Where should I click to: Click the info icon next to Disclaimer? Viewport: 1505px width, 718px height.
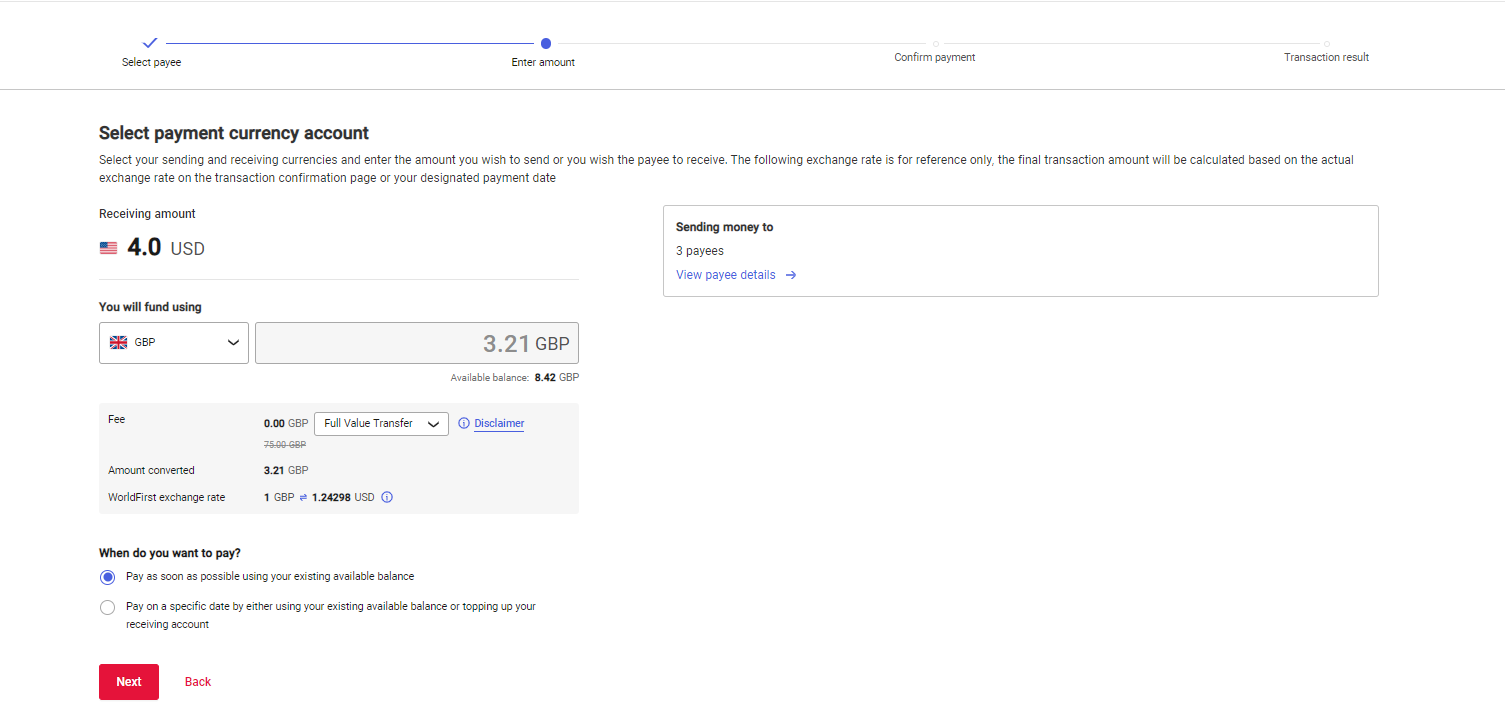pyautogui.click(x=463, y=423)
